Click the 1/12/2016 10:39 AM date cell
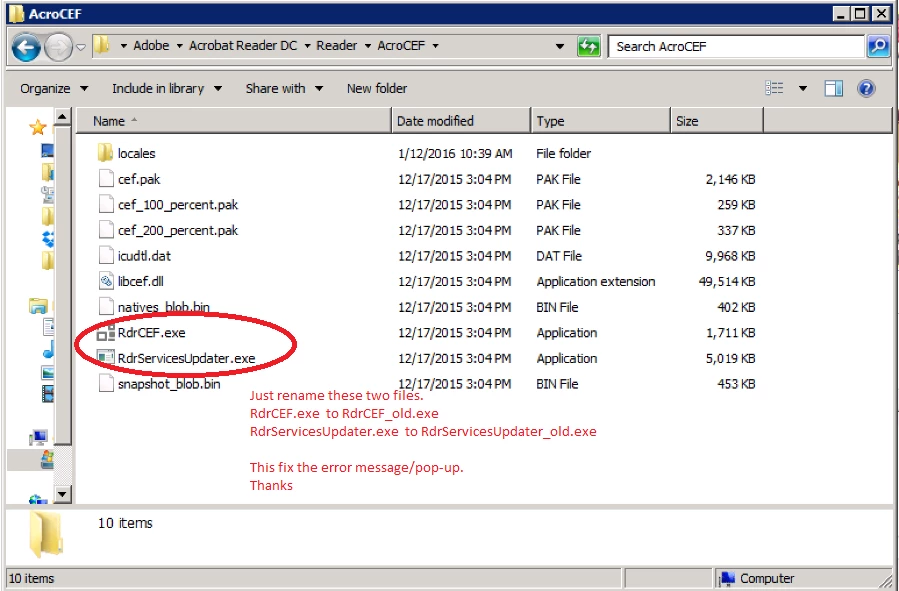Screen dimensions: 899x591 (x=455, y=153)
